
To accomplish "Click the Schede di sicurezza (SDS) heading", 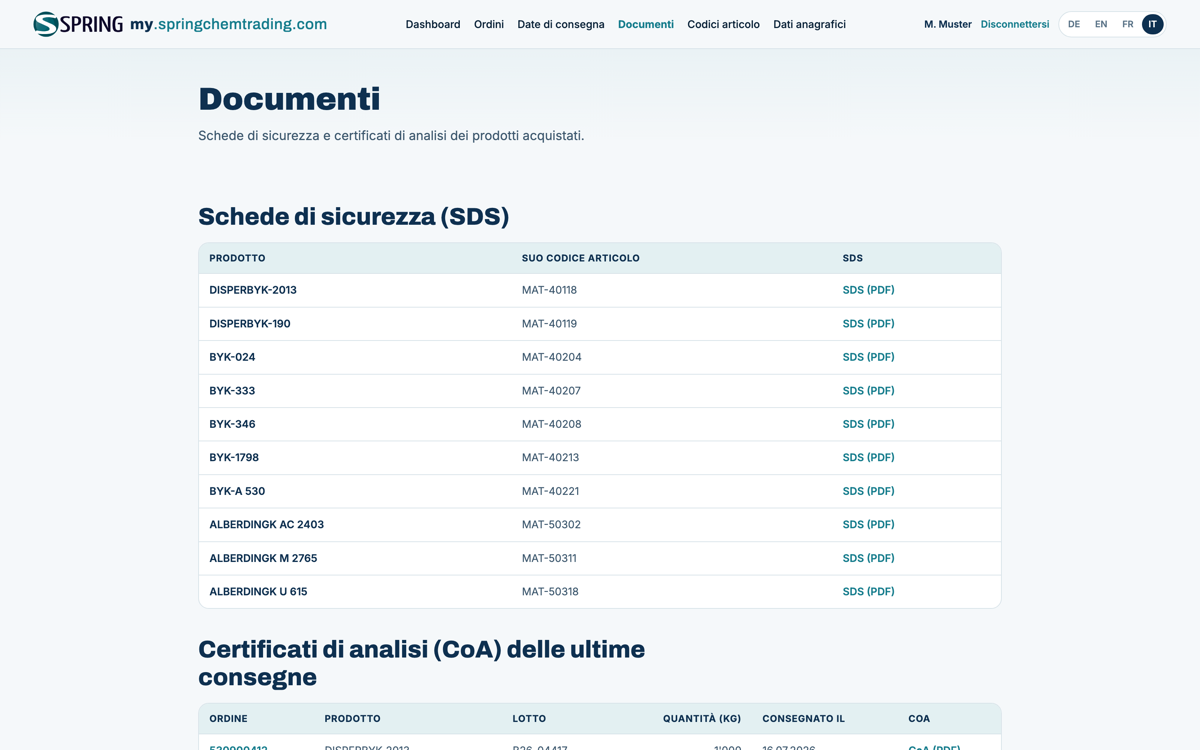I will pyautogui.click(x=354, y=217).
